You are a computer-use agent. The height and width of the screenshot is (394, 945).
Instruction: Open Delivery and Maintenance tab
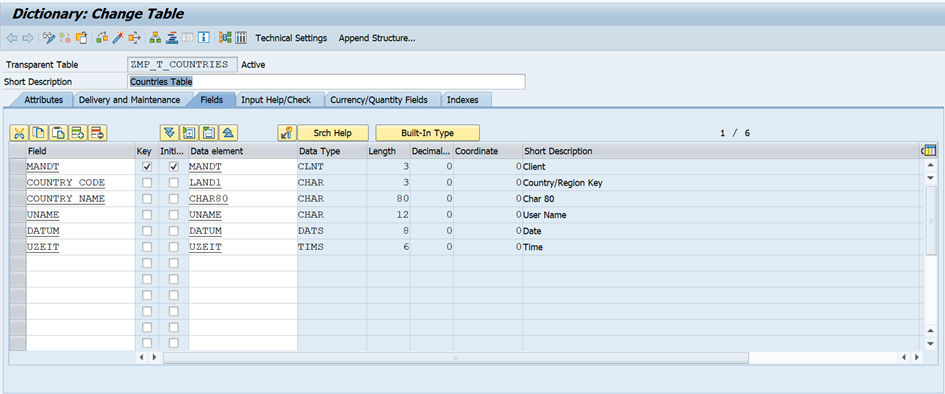point(130,100)
